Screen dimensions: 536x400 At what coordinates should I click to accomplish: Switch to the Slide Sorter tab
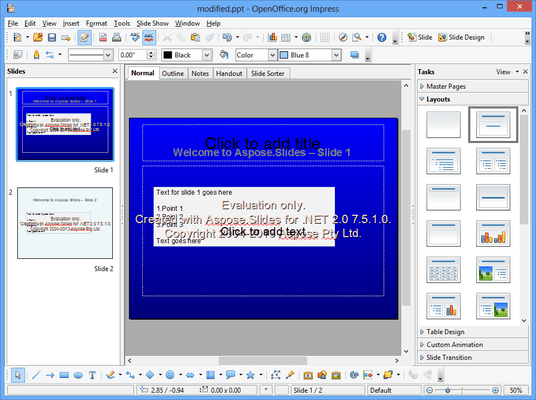[x=268, y=73]
